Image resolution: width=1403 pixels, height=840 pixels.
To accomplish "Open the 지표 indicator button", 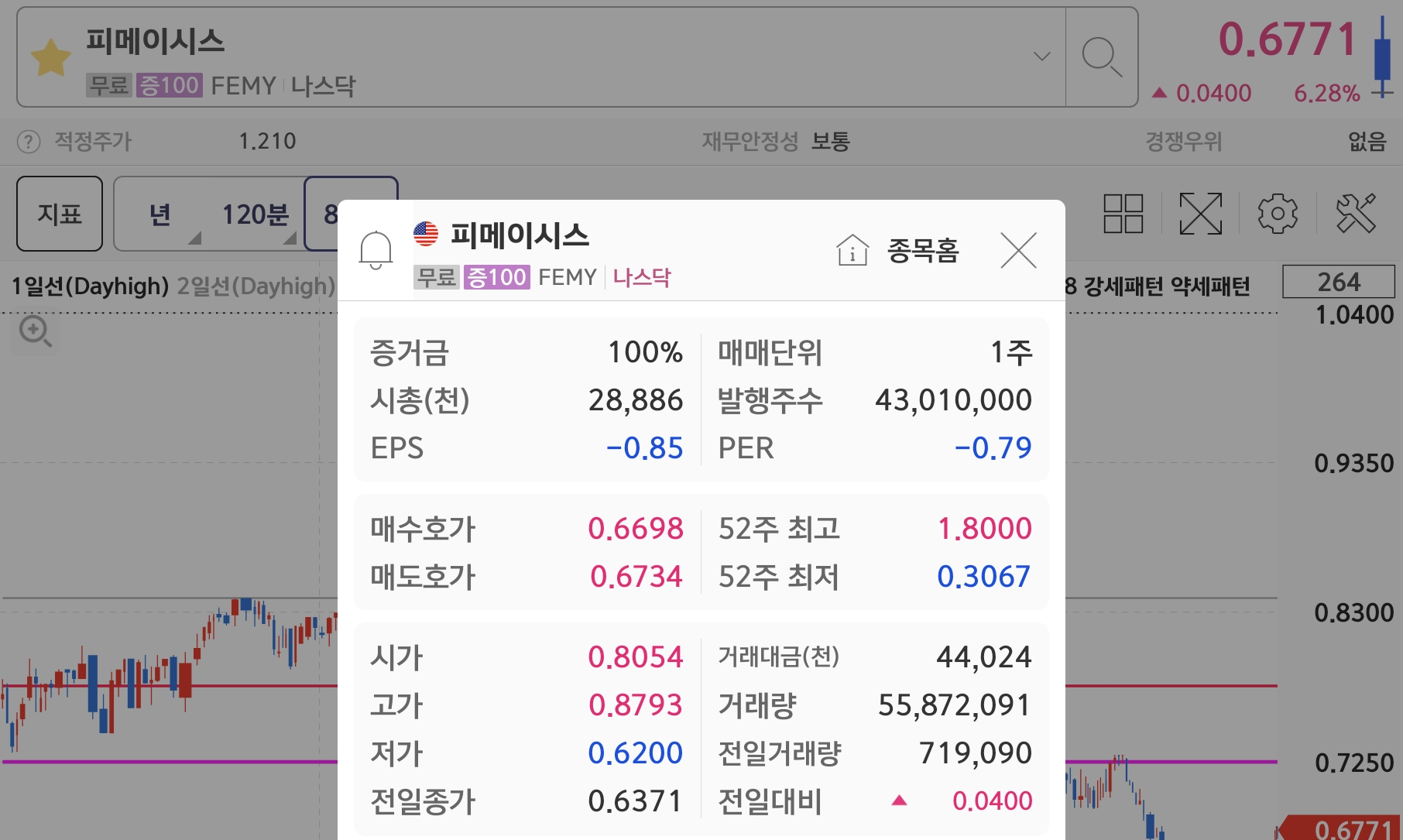I will tap(60, 214).
